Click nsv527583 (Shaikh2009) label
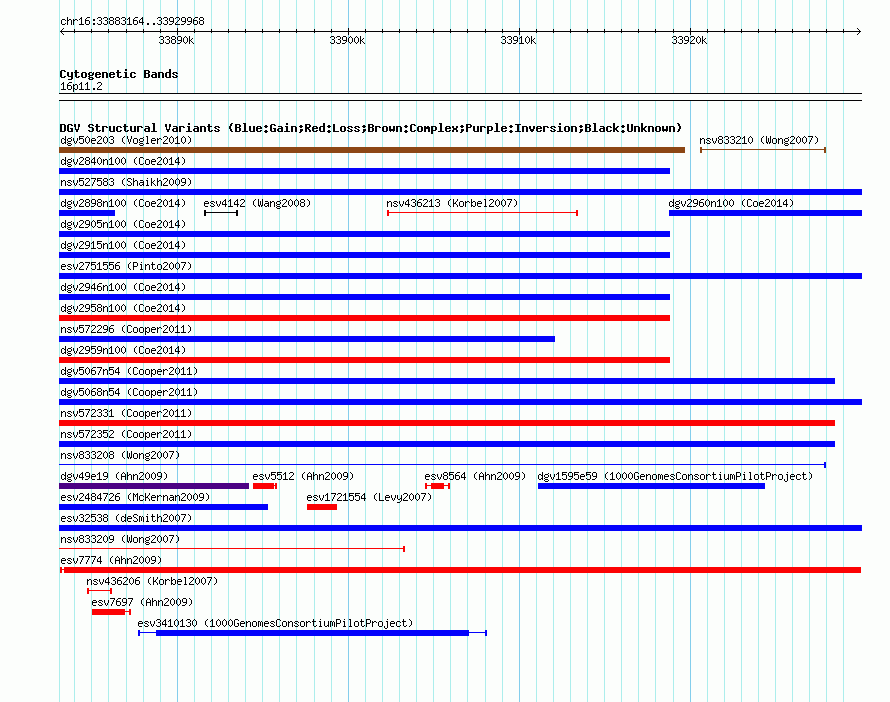 126,182
